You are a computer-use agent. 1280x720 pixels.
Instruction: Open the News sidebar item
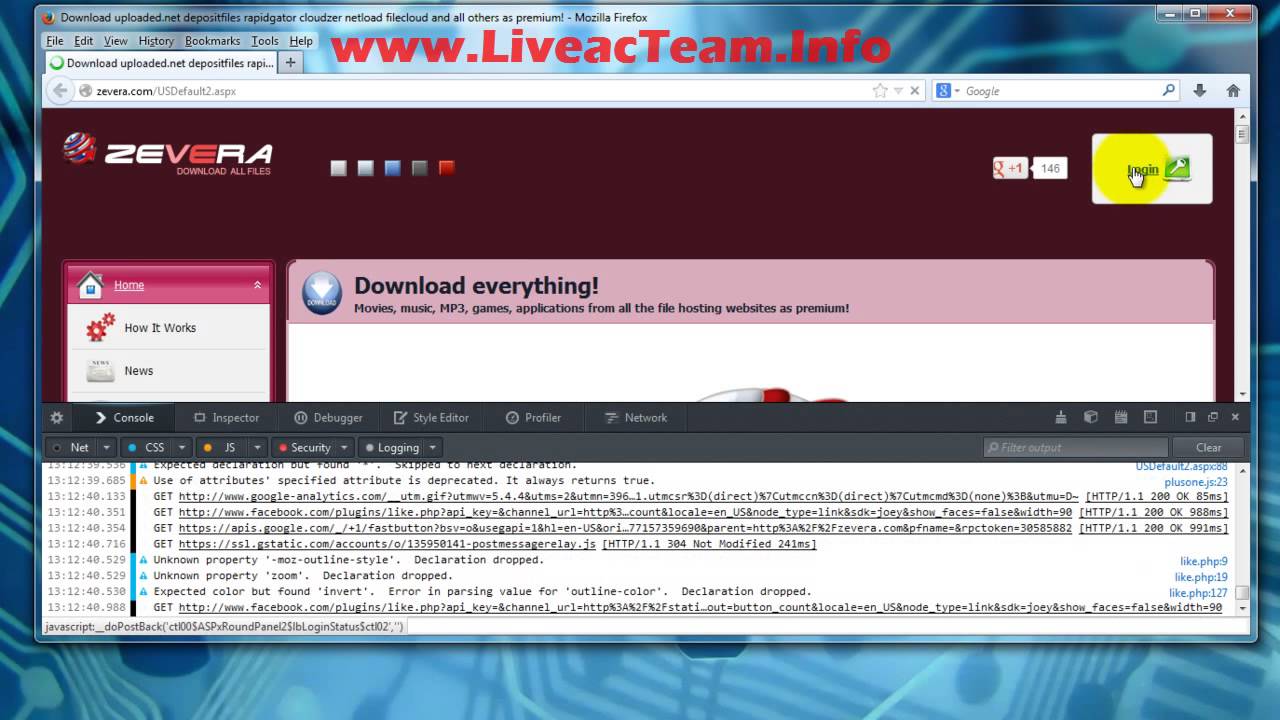click(x=139, y=371)
